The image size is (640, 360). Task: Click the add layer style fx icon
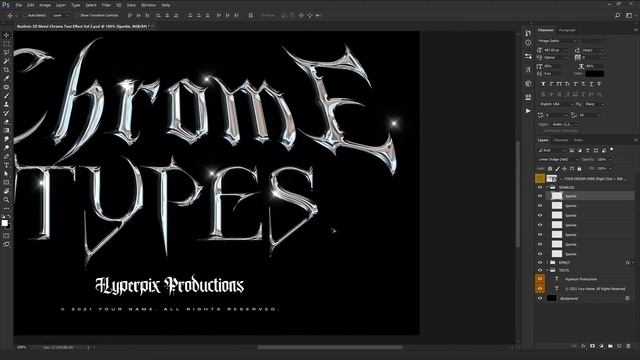tap(583, 346)
